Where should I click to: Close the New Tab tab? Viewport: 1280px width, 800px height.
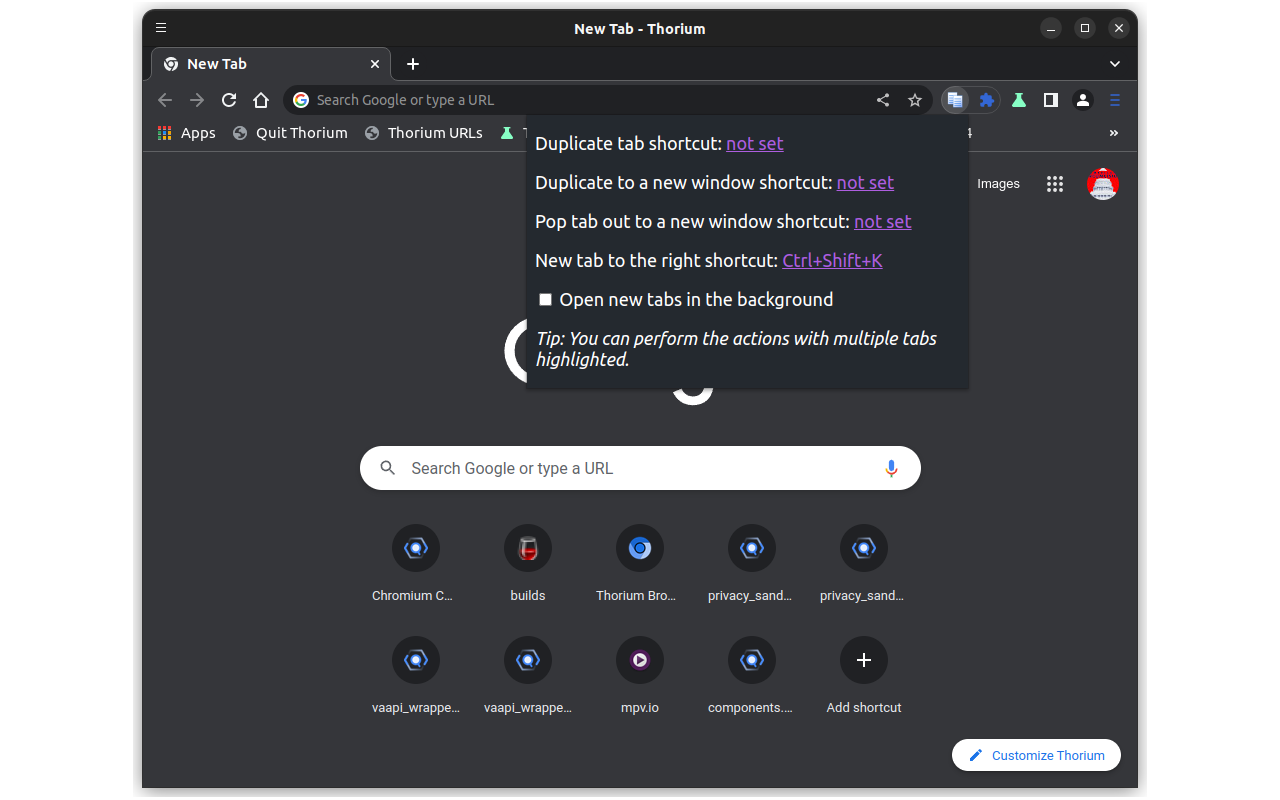tap(375, 64)
